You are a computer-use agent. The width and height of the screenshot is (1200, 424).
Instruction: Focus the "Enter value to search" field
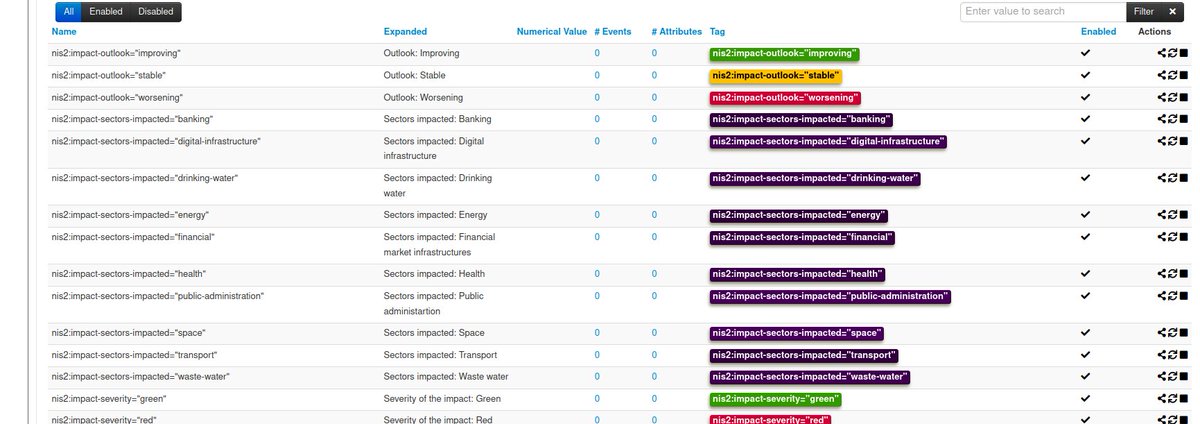click(1043, 11)
